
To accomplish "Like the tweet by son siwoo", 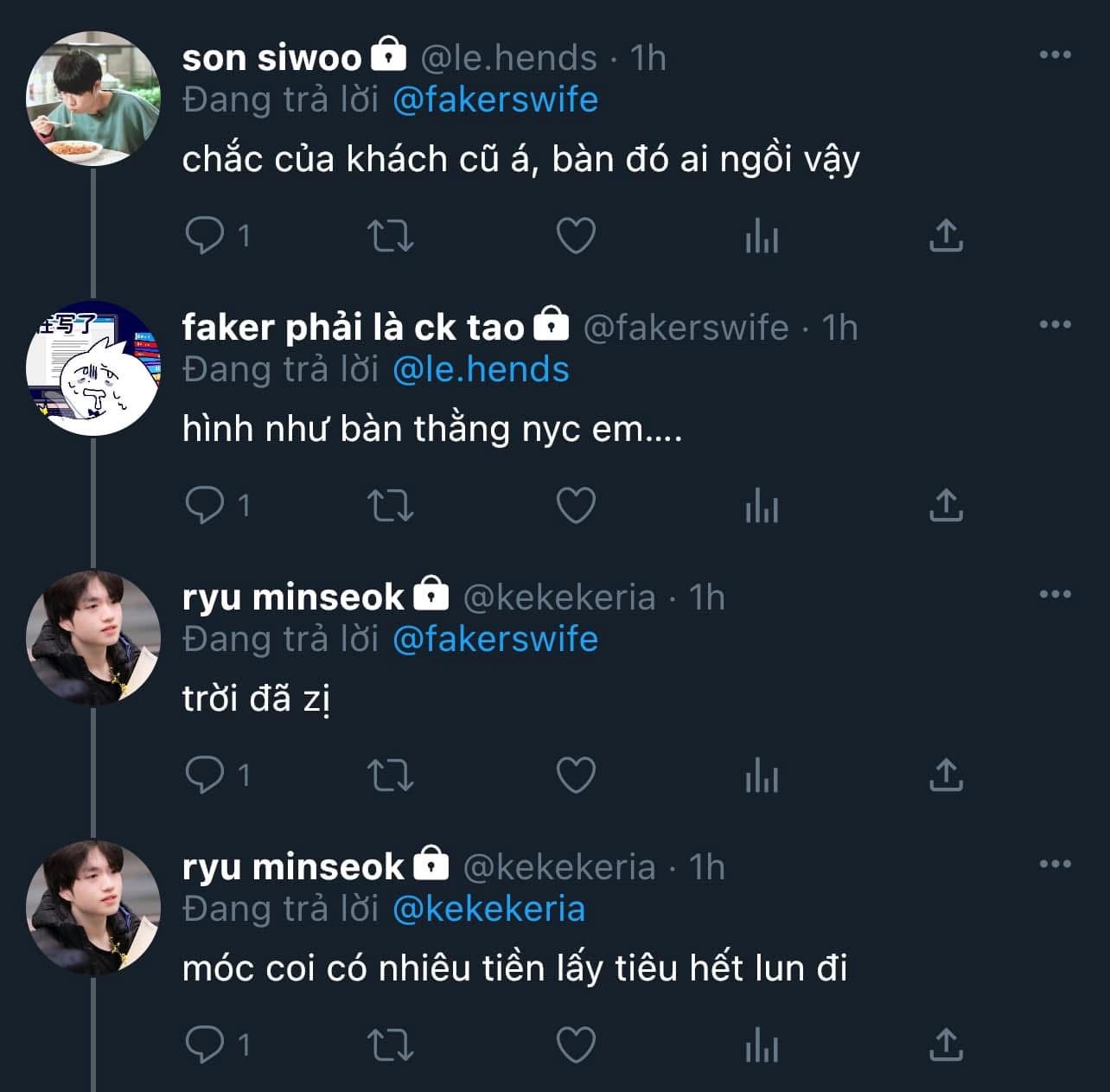I will pos(576,235).
